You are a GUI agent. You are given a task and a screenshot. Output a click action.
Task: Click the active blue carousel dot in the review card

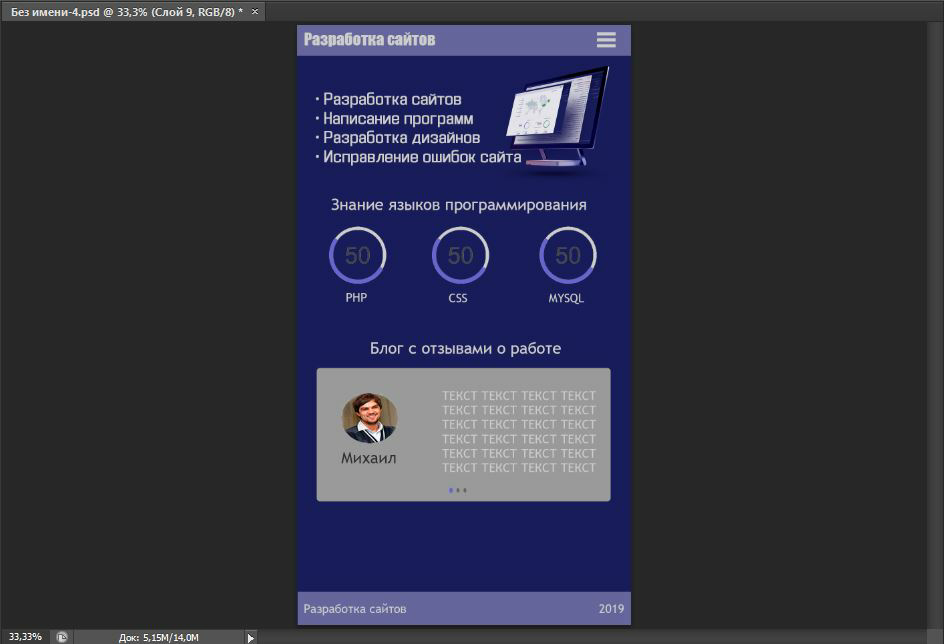tap(451, 490)
